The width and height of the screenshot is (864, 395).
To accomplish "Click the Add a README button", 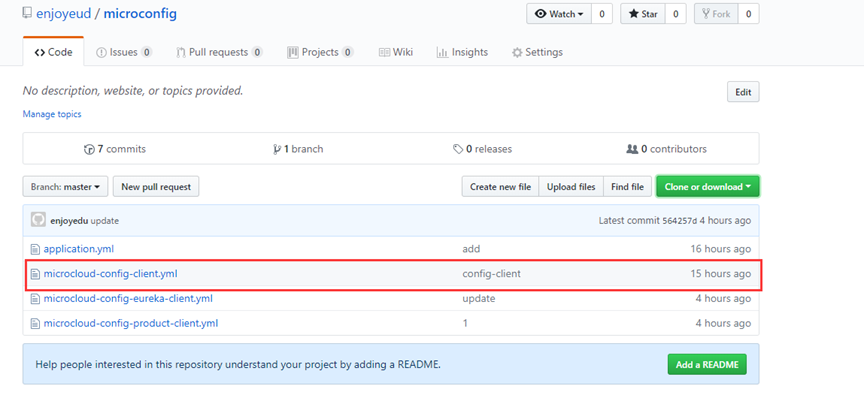I will (707, 364).
